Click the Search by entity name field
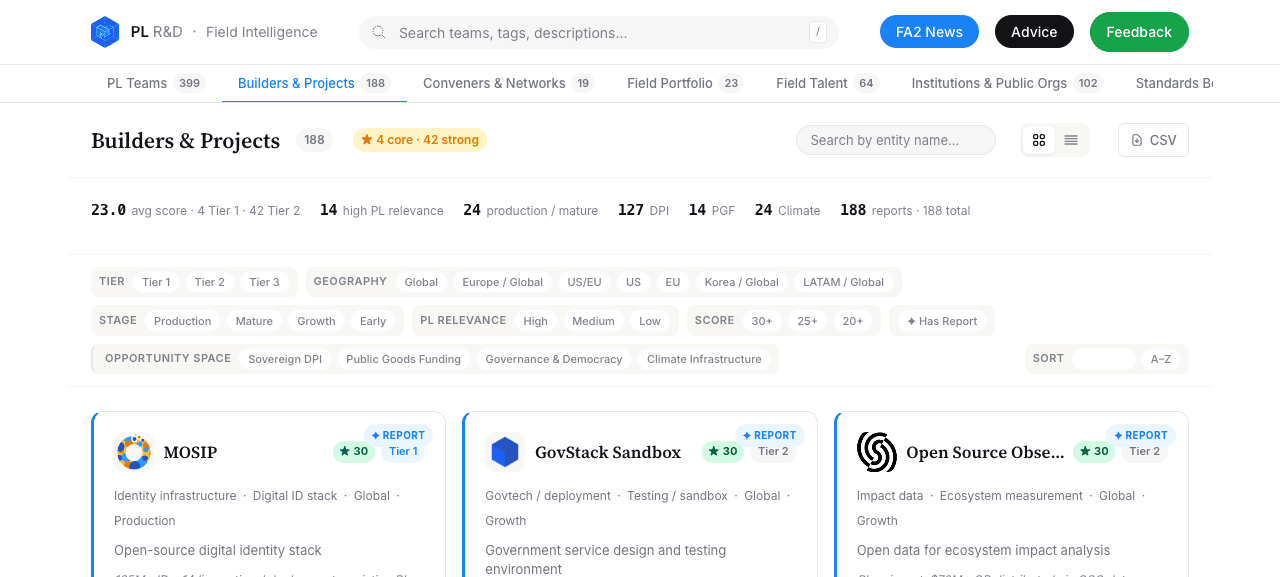This screenshot has height=577, width=1280. [896, 140]
